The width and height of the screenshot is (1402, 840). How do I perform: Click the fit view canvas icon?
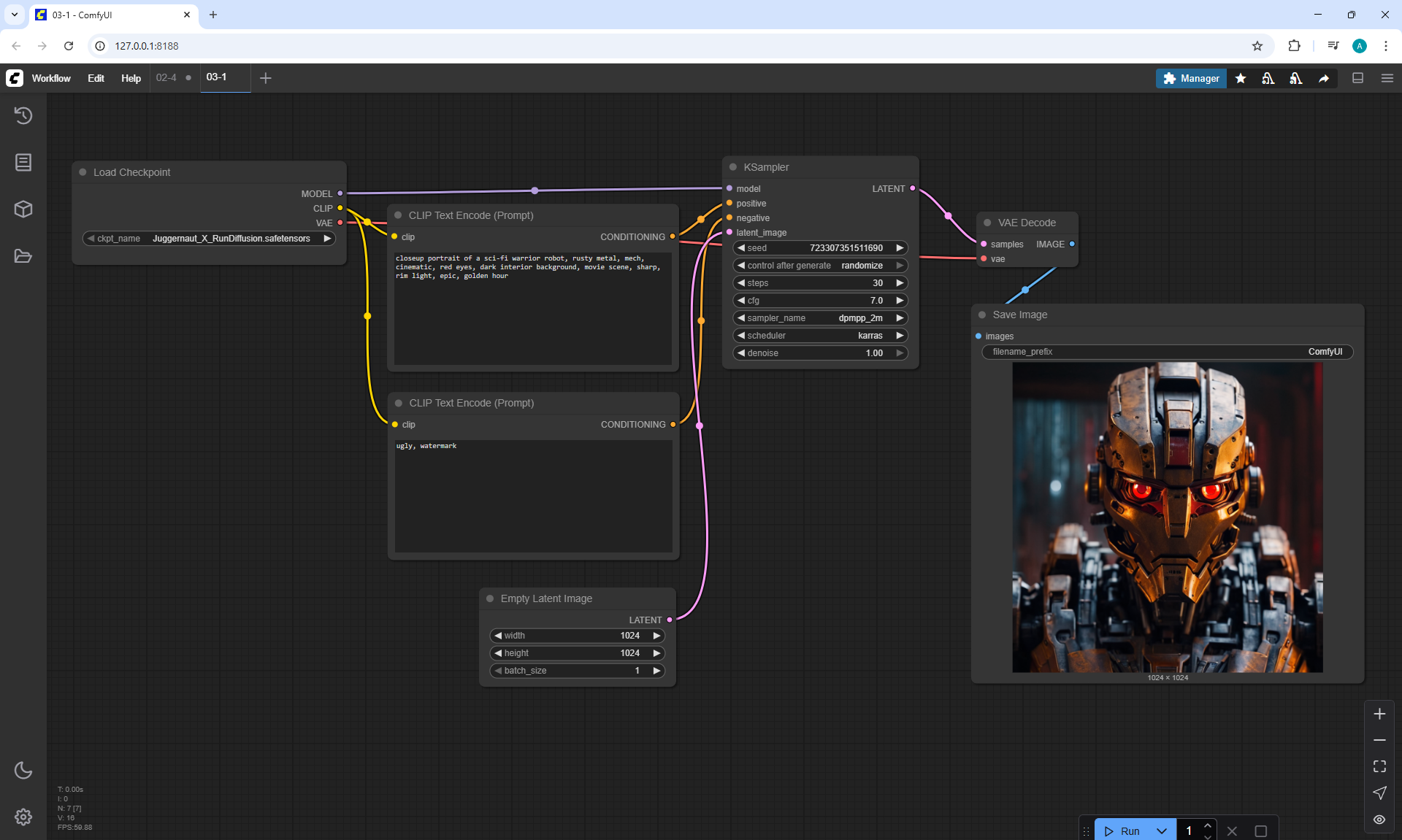click(1379, 766)
